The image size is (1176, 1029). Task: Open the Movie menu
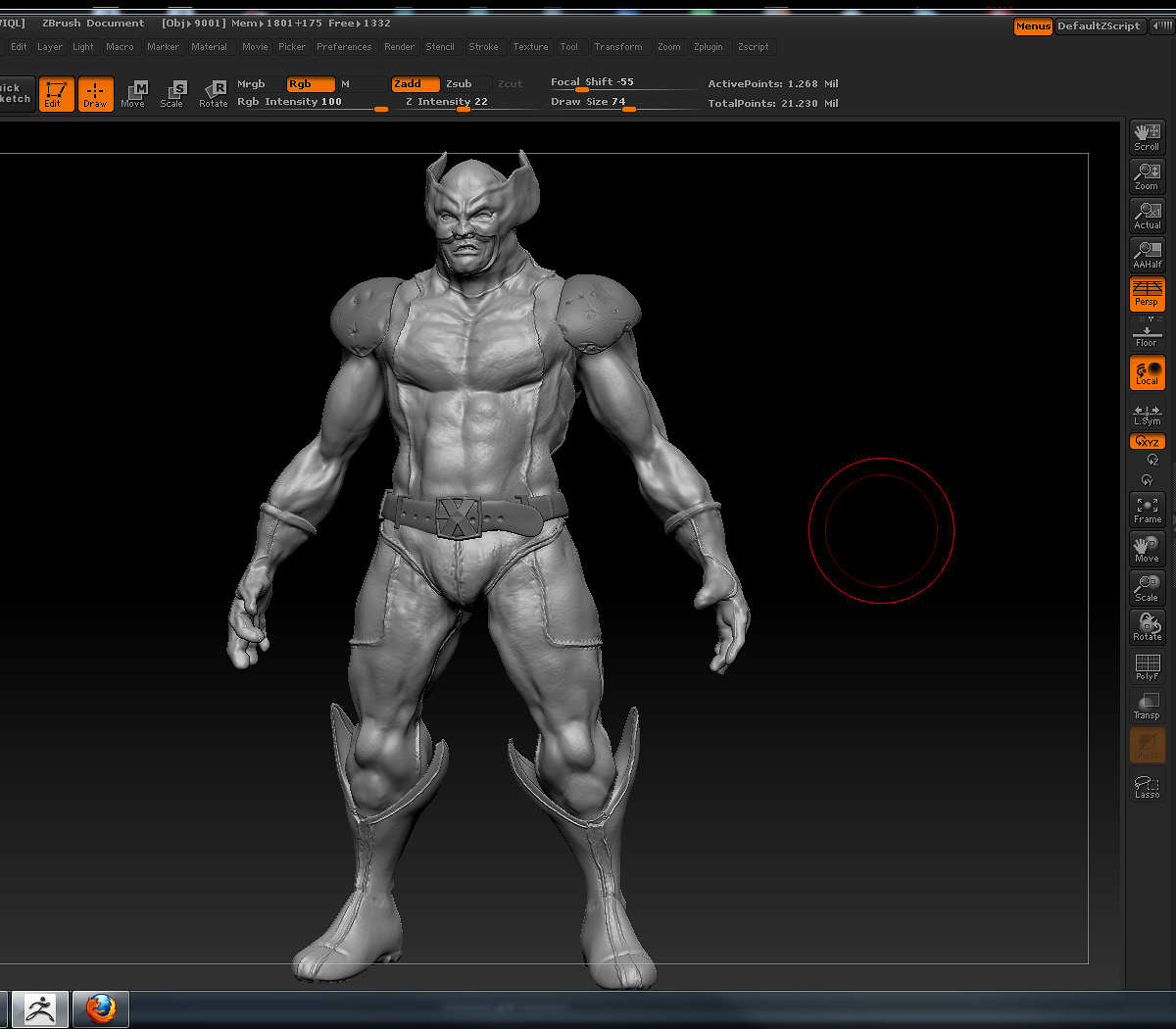click(x=255, y=47)
